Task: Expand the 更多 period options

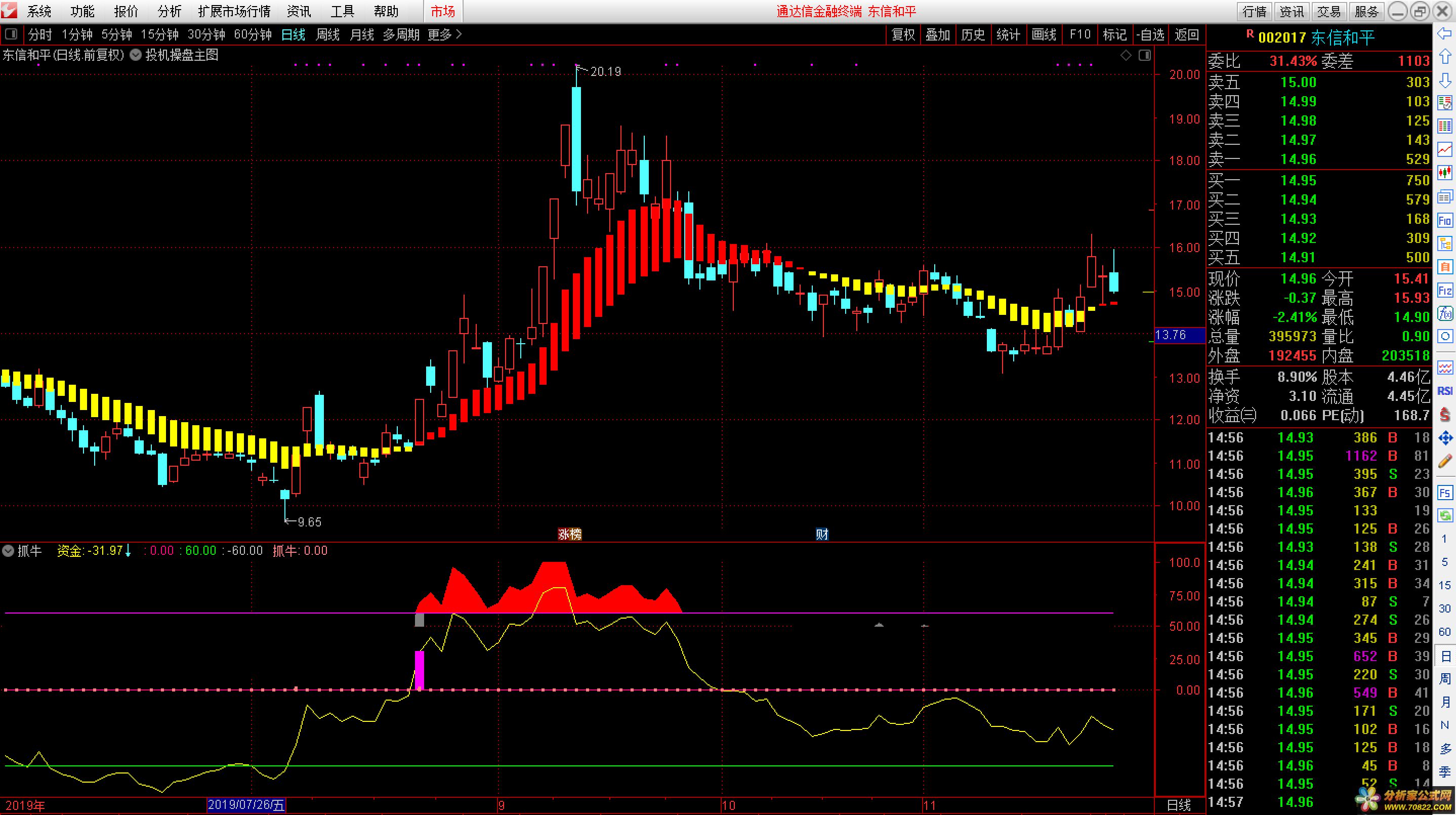Action: (x=445, y=34)
